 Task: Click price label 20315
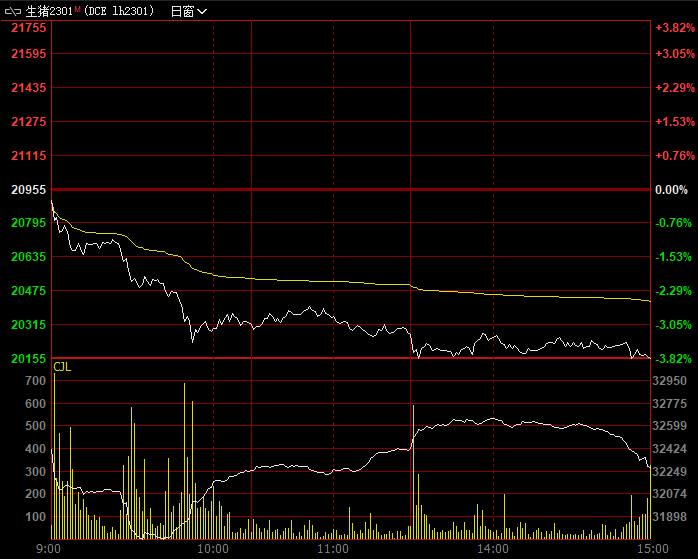tap(29, 325)
